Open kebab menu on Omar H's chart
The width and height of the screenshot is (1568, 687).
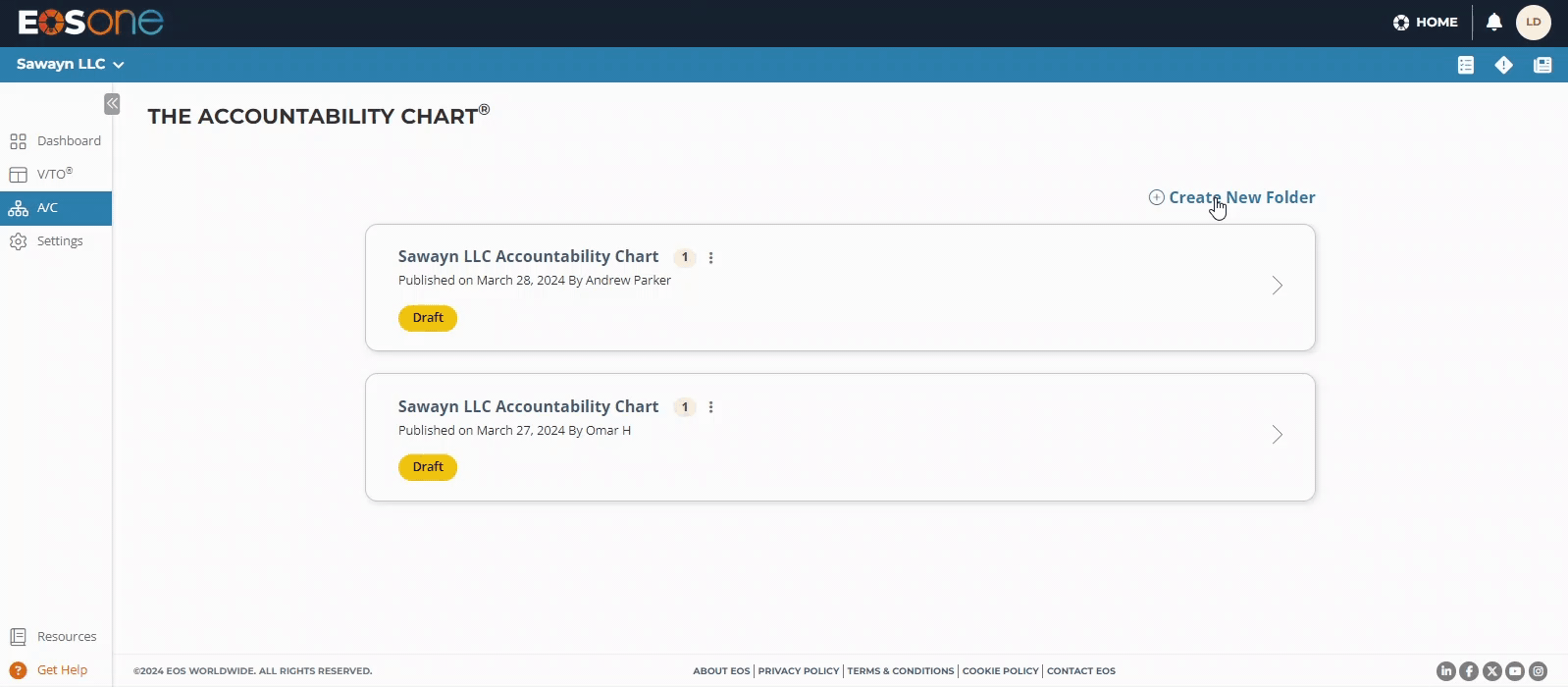point(711,407)
